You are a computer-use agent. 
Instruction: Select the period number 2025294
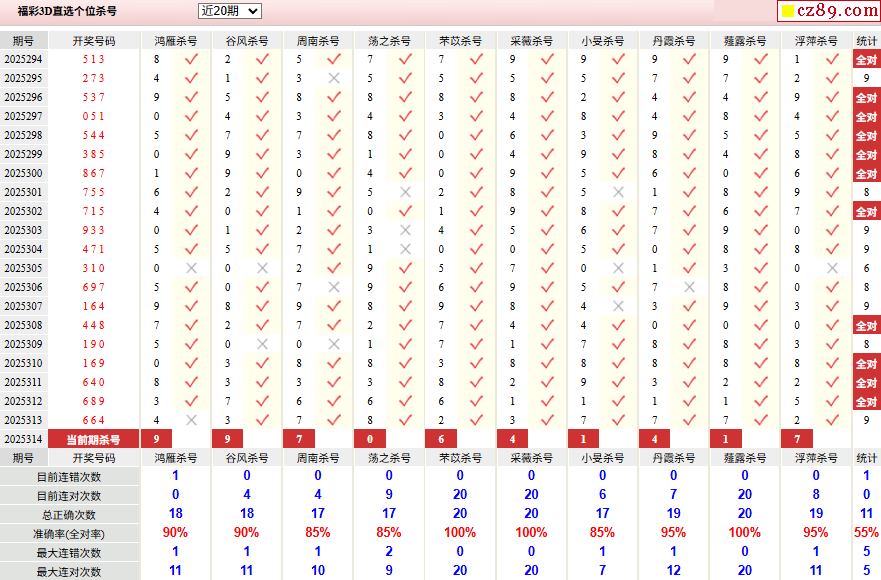click(24, 59)
